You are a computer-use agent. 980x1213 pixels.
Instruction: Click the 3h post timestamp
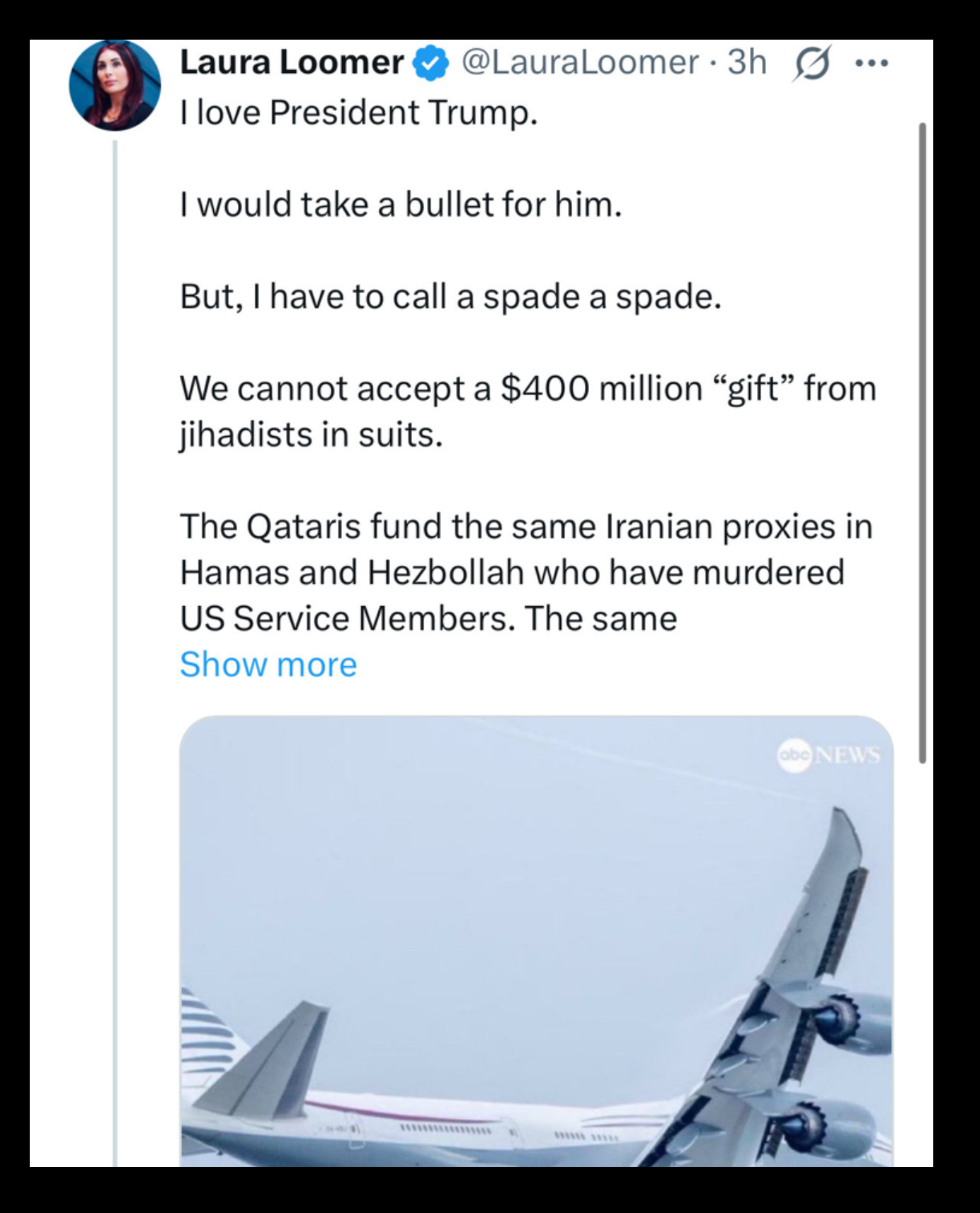click(747, 63)
